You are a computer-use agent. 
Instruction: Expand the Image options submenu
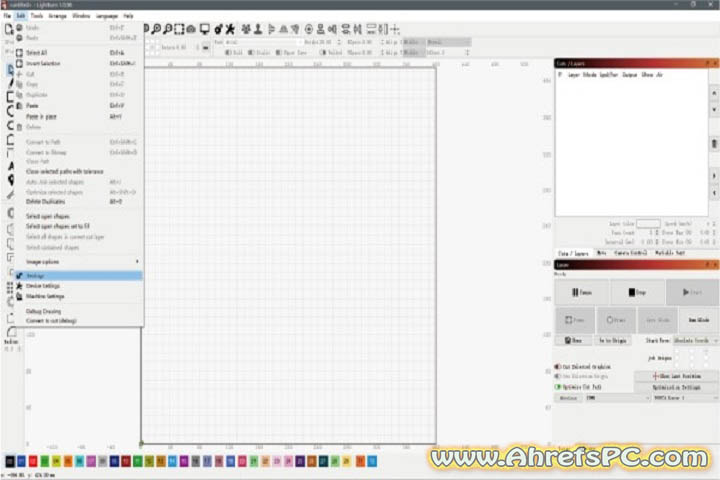pos(79,262)
